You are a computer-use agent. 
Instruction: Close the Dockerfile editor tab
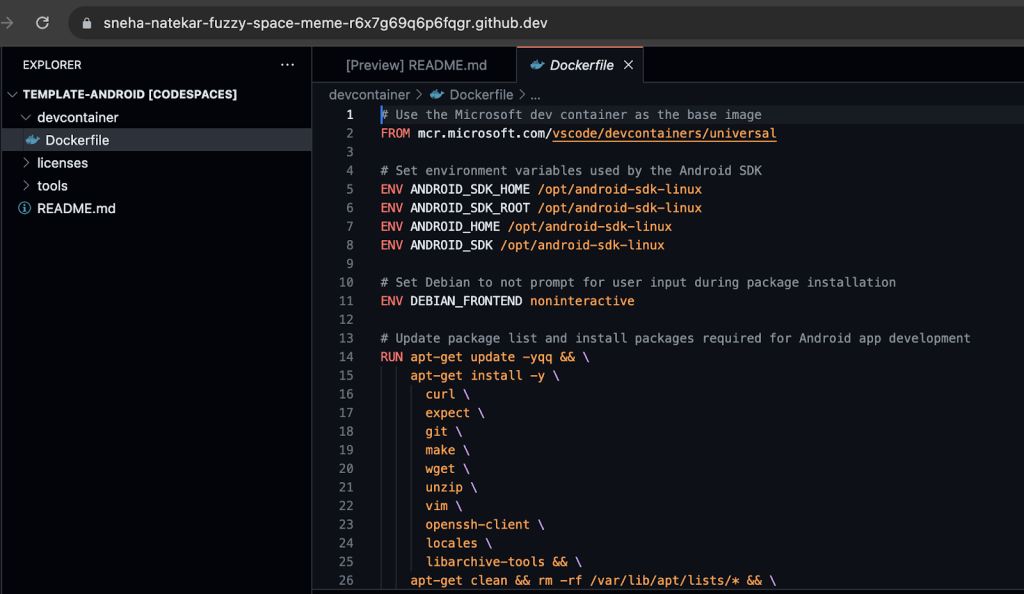click(x=628, y=65)
